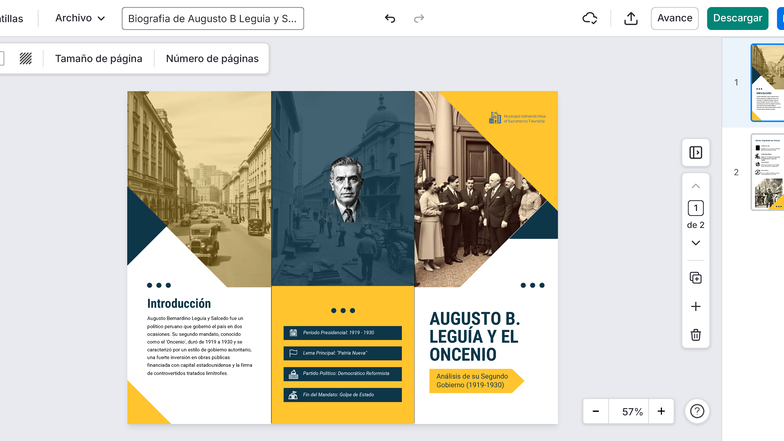Zoom in with the plus button
Image resolution: width=784 pixels, height=441 pixels.
[x=661, y=412]
